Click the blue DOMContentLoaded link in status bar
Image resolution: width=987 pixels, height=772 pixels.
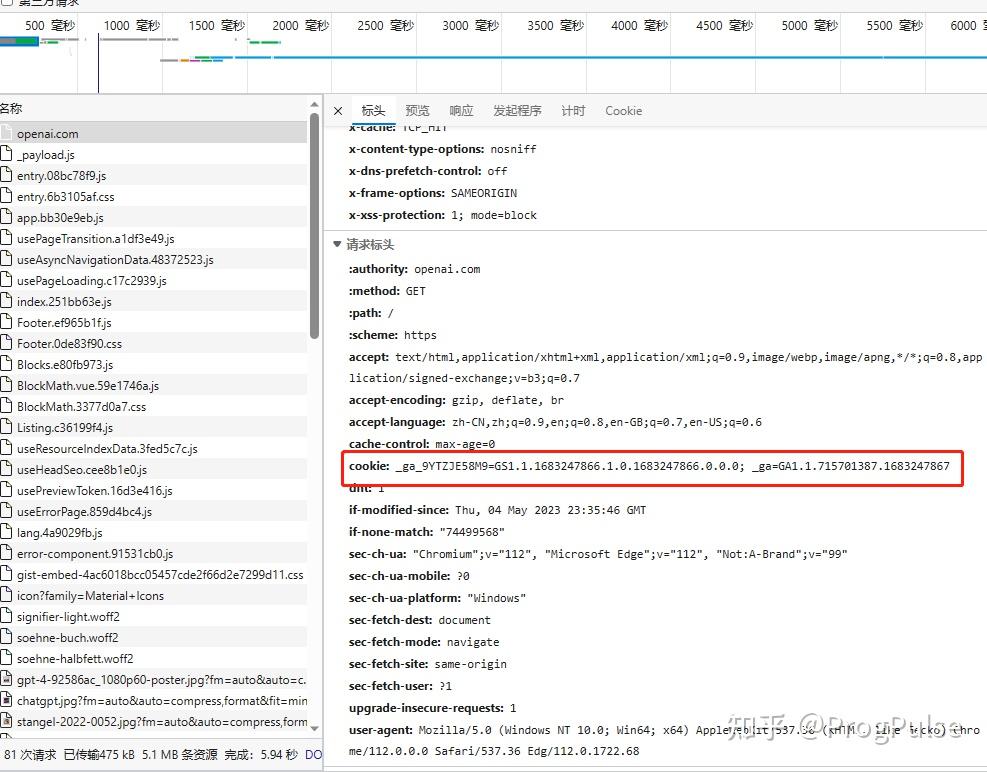coord(313,755)
